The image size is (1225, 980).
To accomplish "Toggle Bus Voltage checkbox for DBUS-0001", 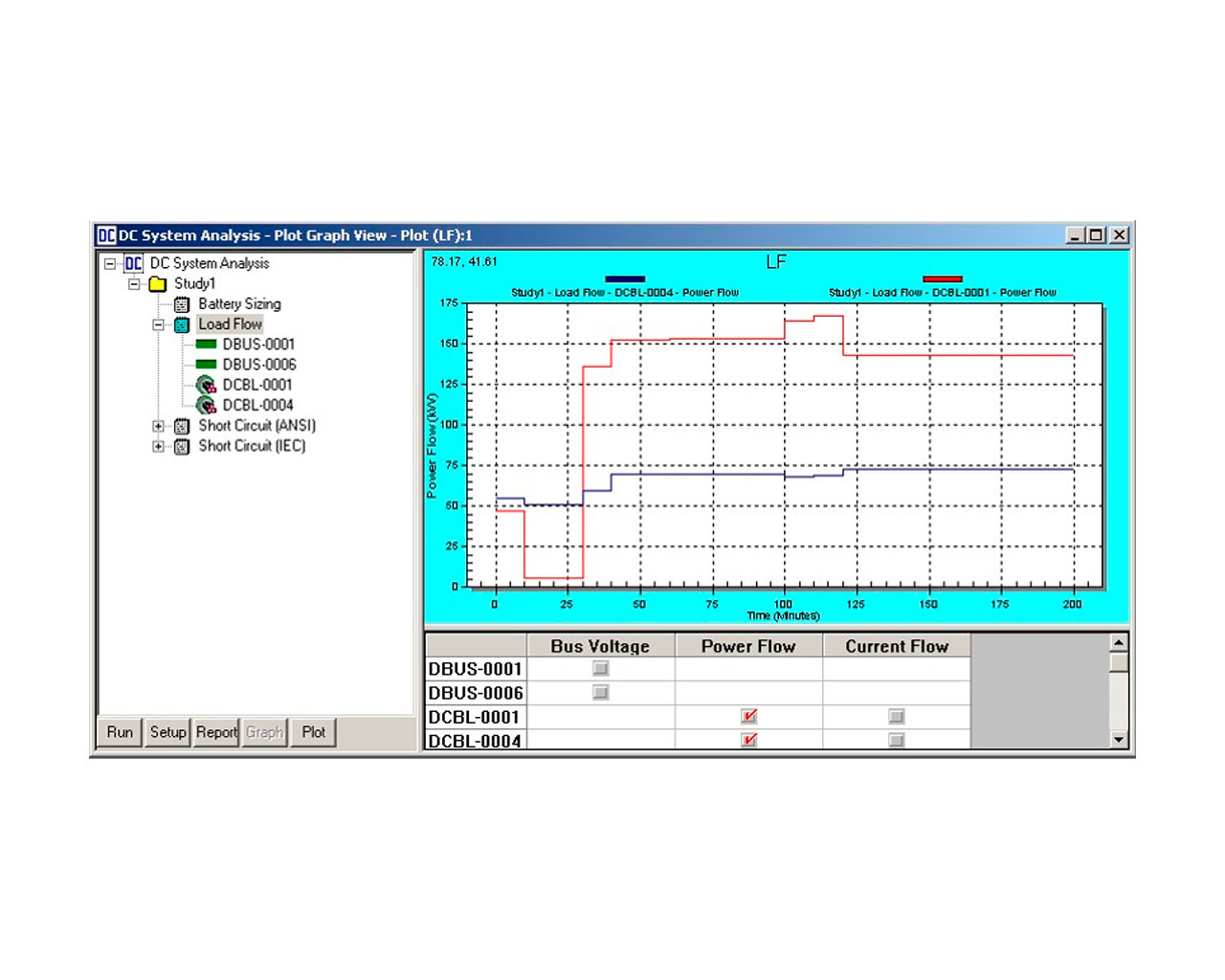I will tap(601, 668).
